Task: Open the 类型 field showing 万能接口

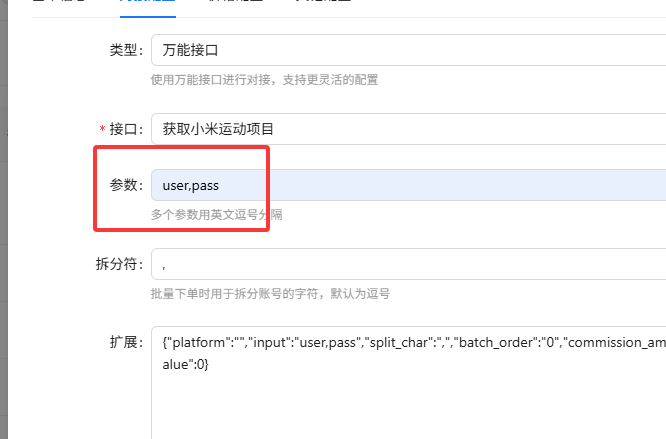Action: [x=400, y=49]
